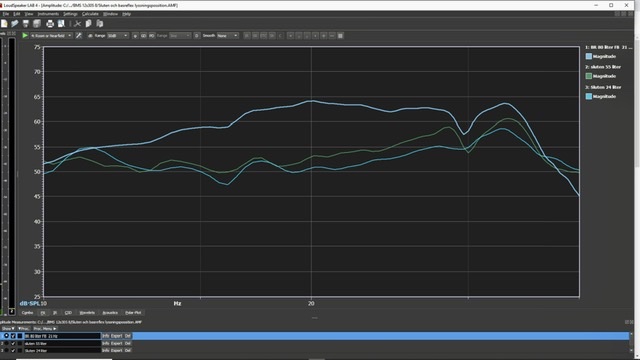Toggle visibility checkbox of sluten 55 liter

coord(13,343)
